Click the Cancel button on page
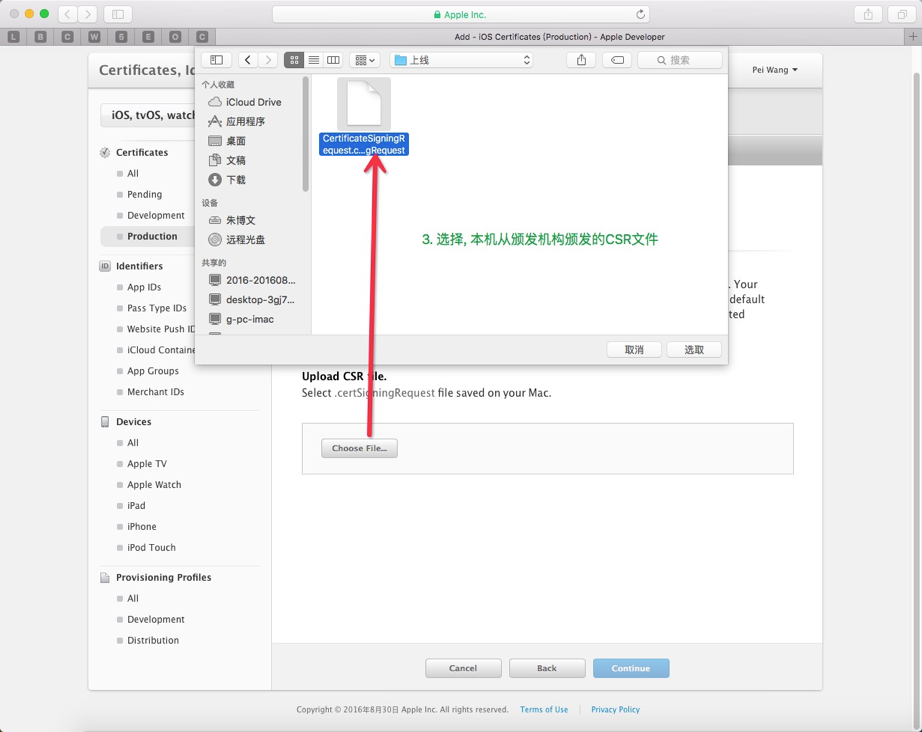The height and width of the screenshot is (732, 922). tap(463, 669)
